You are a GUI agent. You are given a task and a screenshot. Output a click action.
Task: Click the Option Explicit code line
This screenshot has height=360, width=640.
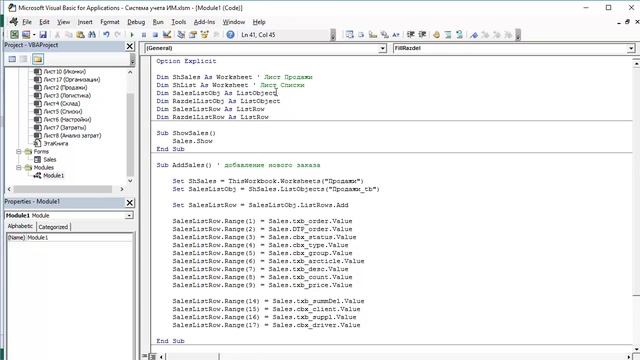186,61
